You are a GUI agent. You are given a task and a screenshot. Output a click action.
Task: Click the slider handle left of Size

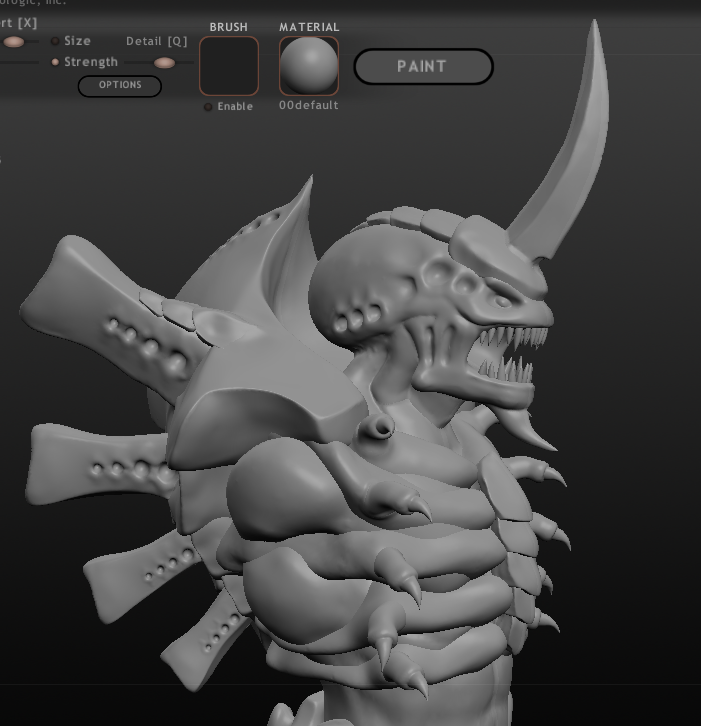[14, 42]
